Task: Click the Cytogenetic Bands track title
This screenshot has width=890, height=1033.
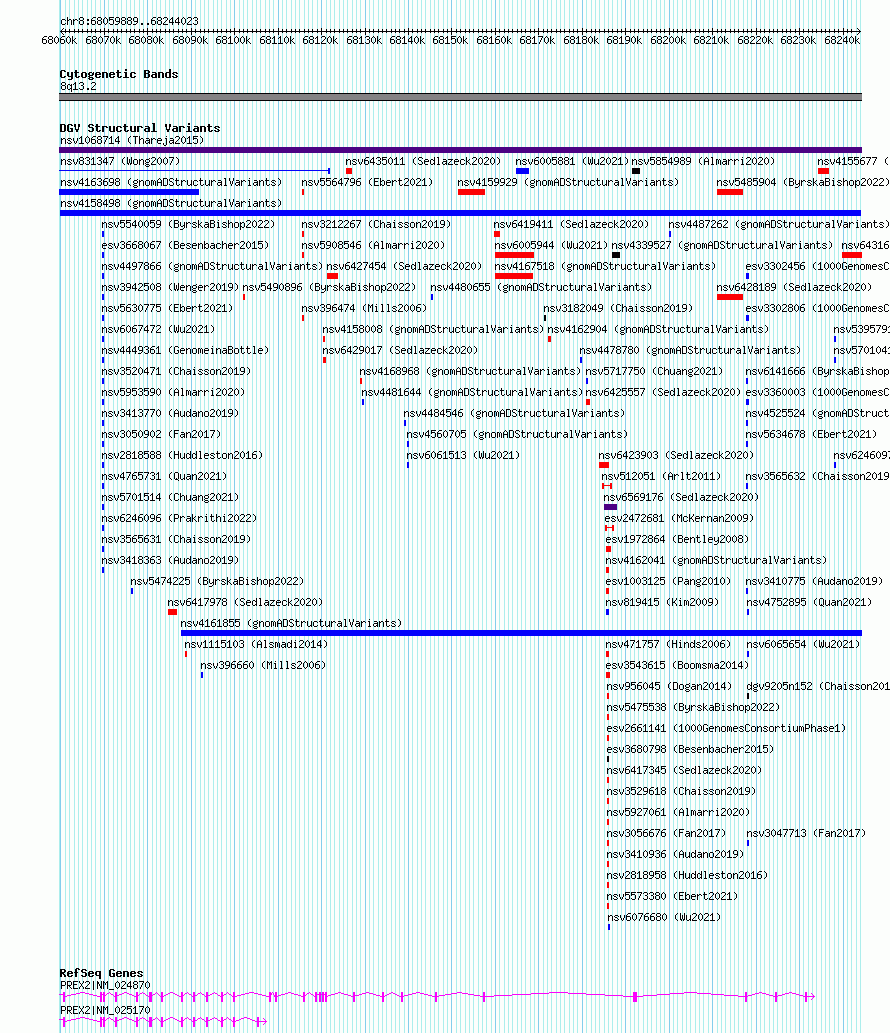Action: pyautogui.click(x=119, y=74)
